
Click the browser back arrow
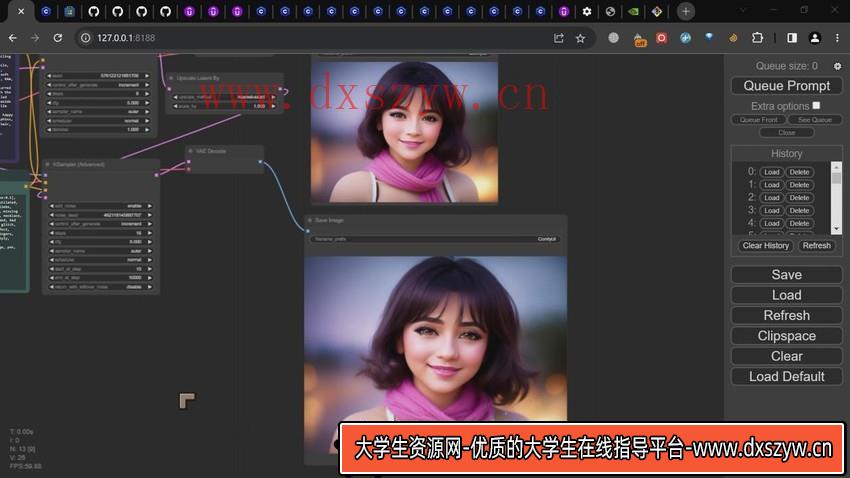[12, 38]
